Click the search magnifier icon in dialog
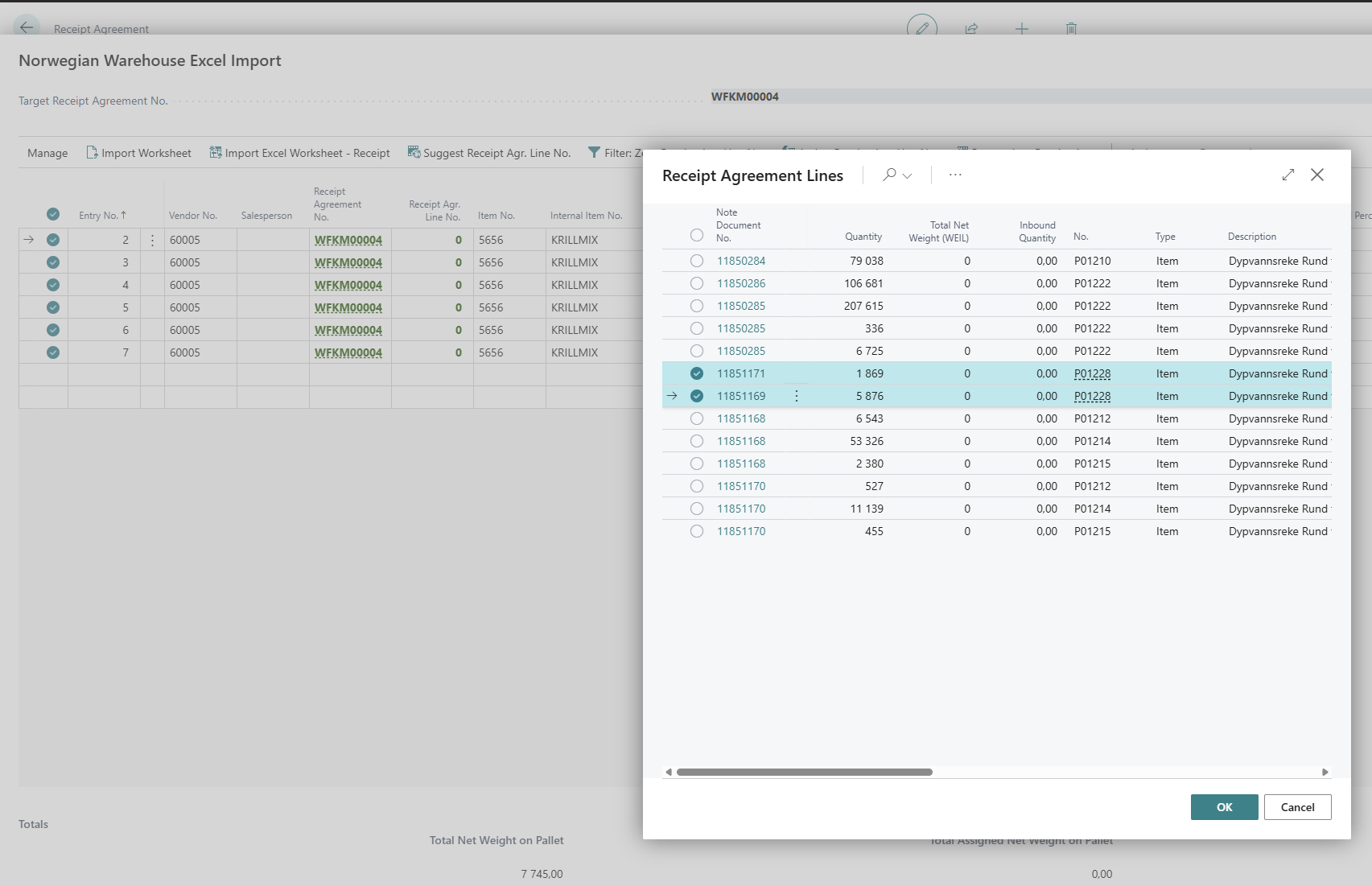1372x886 pixels. (889, 175)
